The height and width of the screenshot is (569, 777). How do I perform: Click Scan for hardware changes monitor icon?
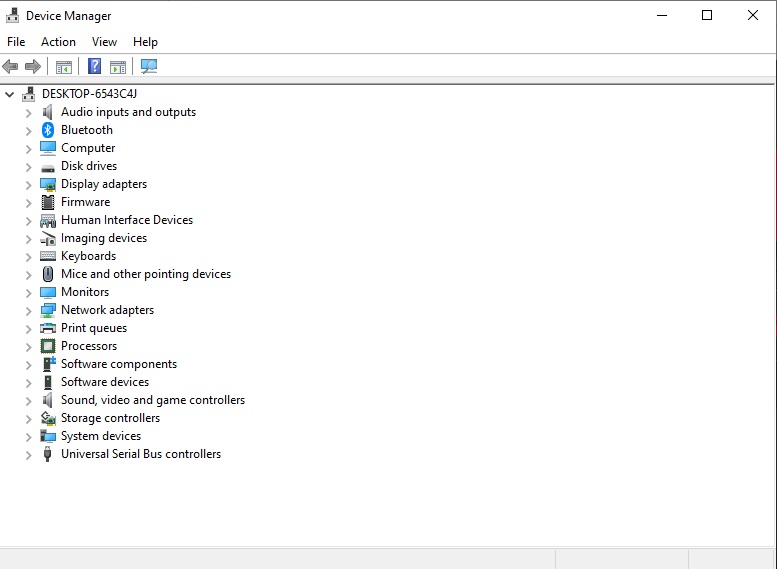coord(149,66)
